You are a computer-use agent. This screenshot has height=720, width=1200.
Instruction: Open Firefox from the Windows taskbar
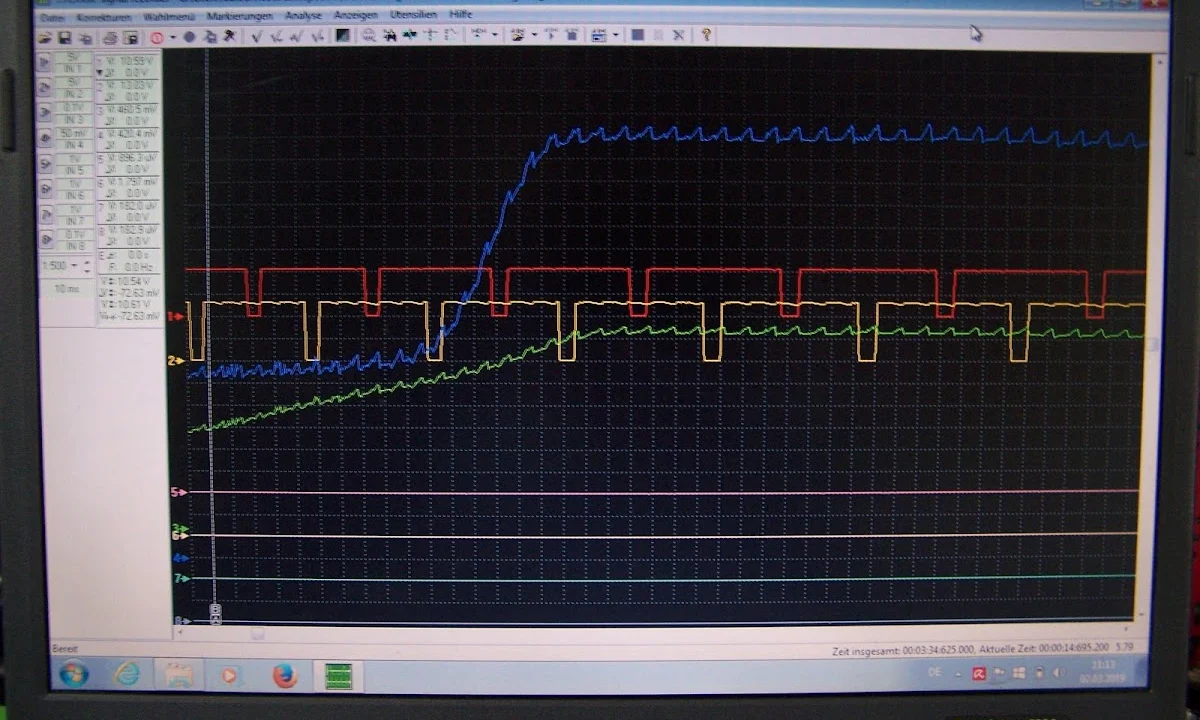coord(285,676)
